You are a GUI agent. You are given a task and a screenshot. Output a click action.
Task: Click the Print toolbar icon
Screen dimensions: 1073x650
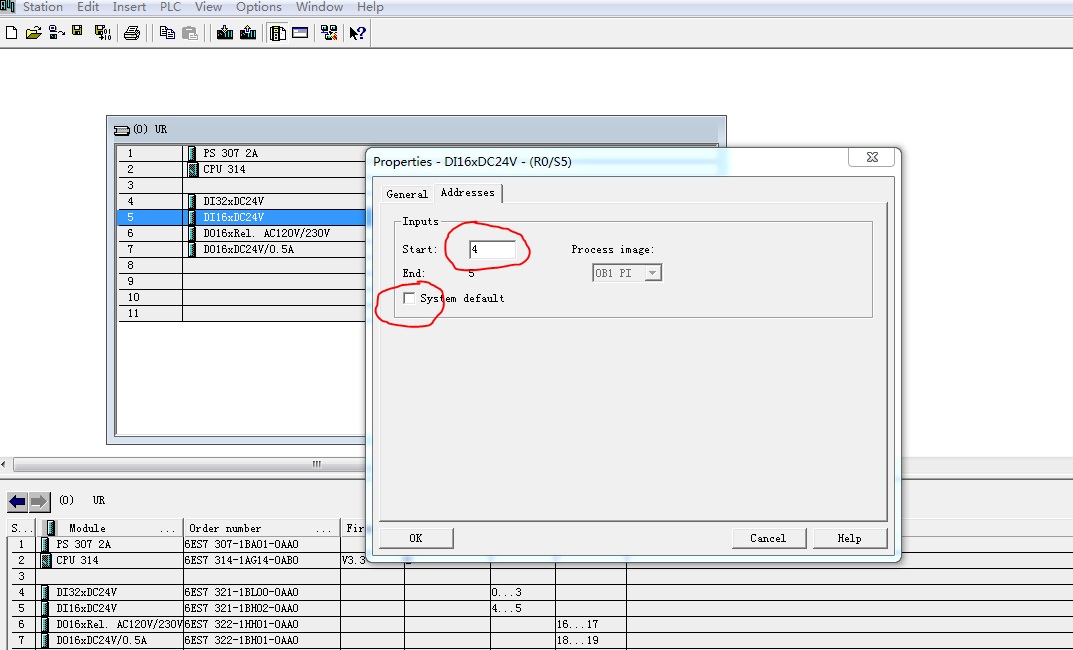click(132, 33)
